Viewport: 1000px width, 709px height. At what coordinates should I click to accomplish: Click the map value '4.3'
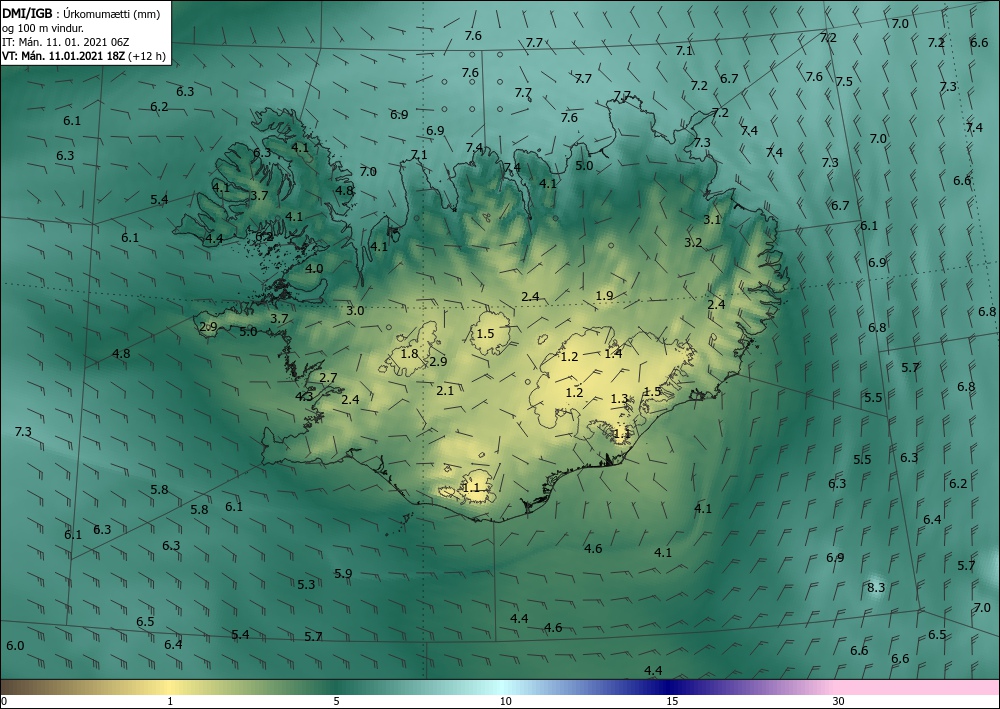tap(304, 396)
